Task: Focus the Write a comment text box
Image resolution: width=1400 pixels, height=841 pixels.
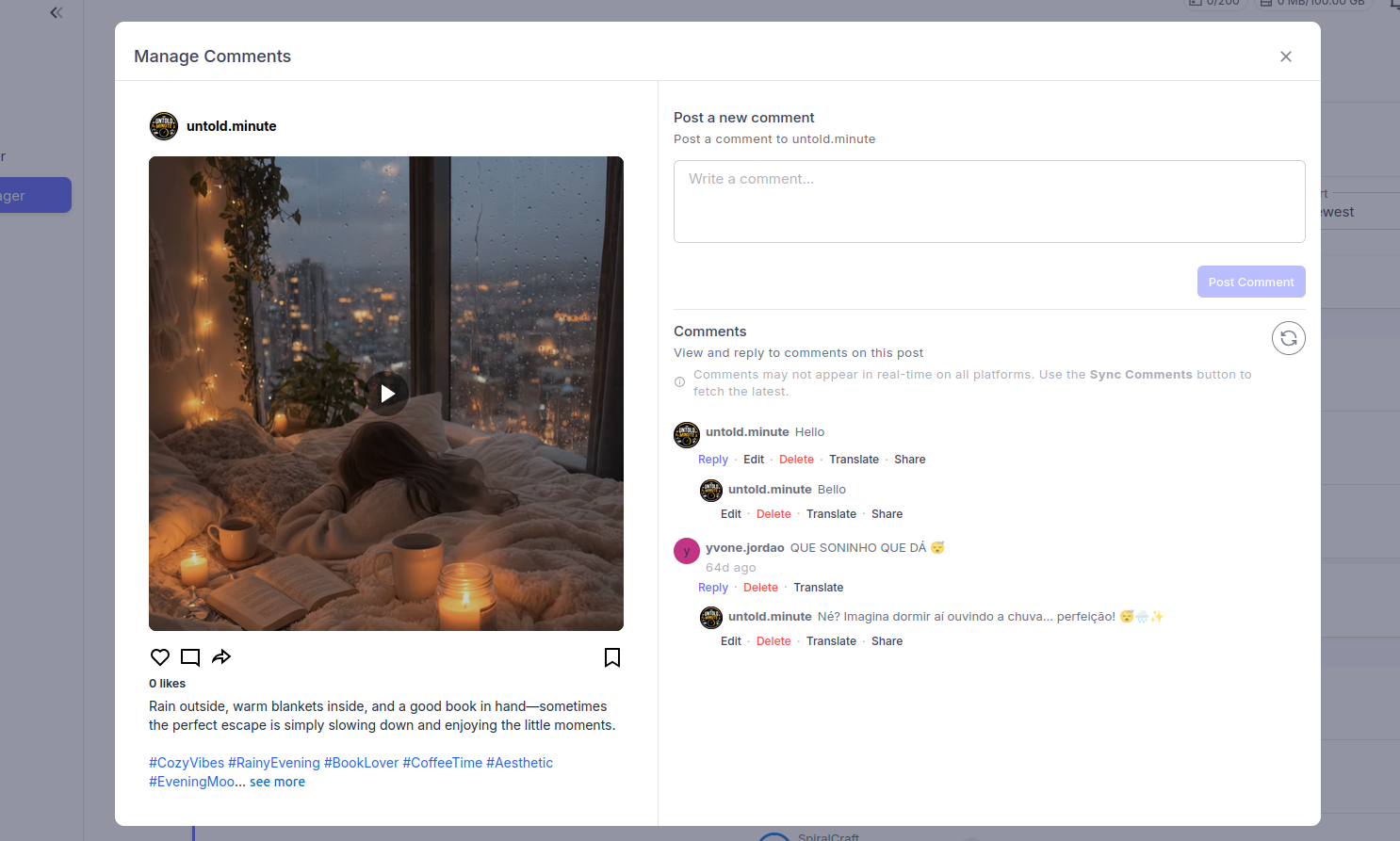Action: 989,202
